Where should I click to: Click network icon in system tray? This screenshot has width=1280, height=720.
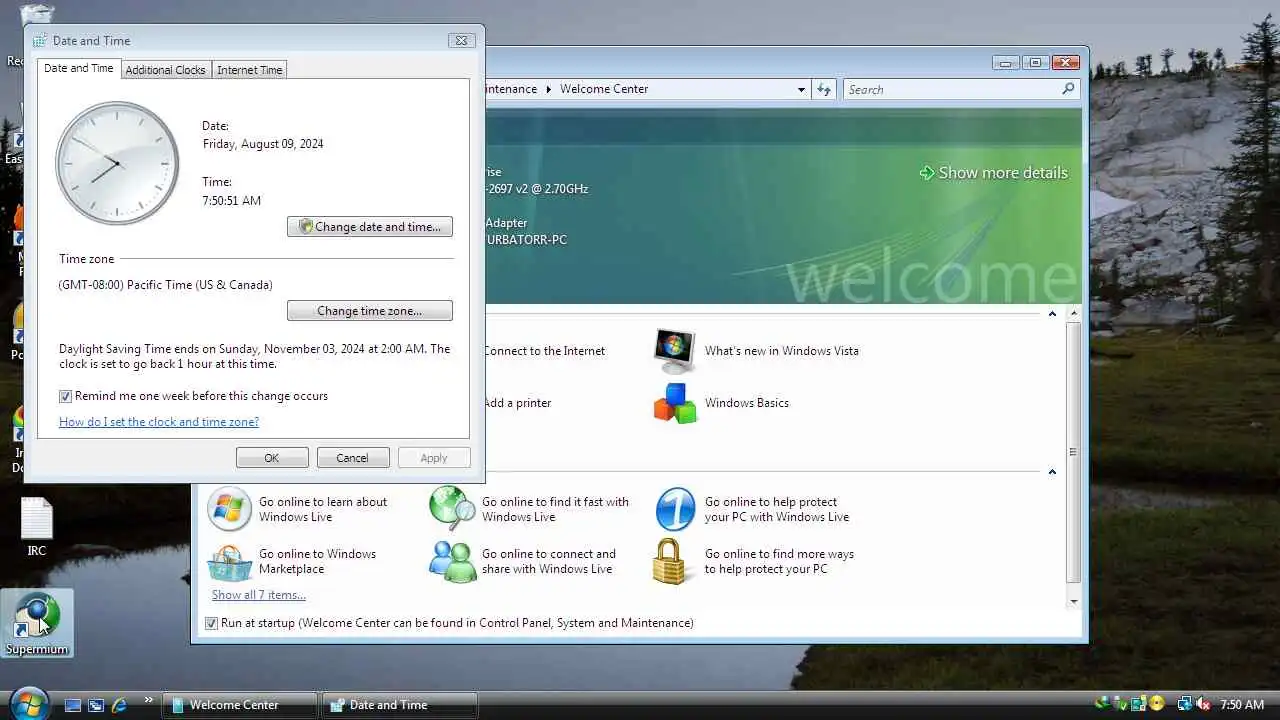click(1184, 705)
